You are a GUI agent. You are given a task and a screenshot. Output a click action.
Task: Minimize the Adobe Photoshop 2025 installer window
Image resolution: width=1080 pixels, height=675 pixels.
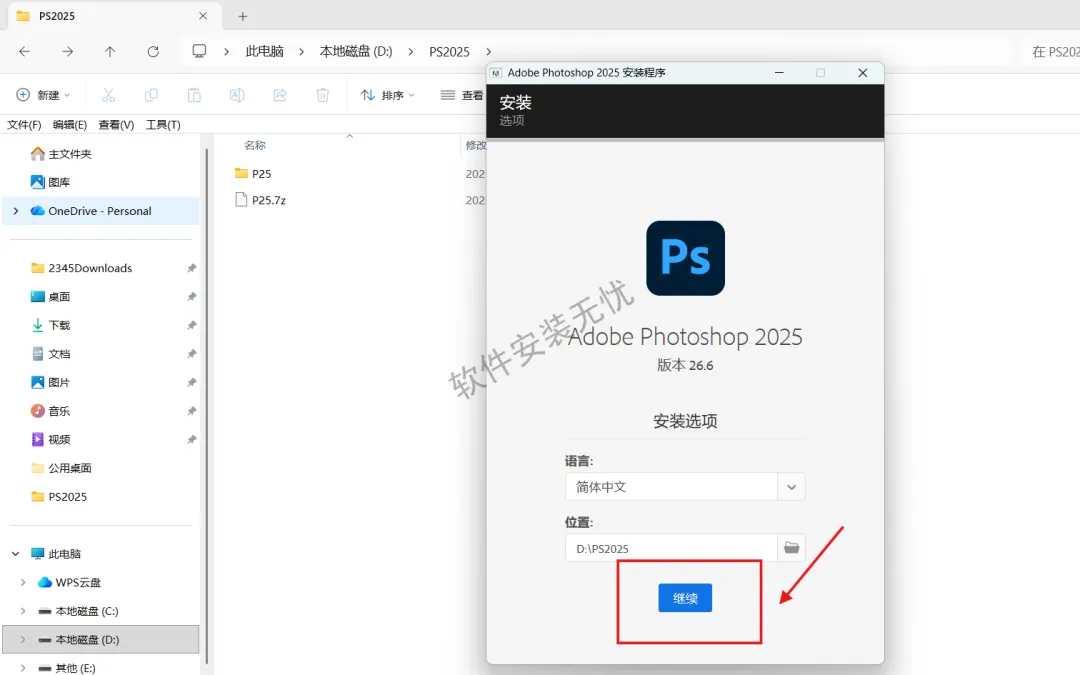[x=779, y=72]
